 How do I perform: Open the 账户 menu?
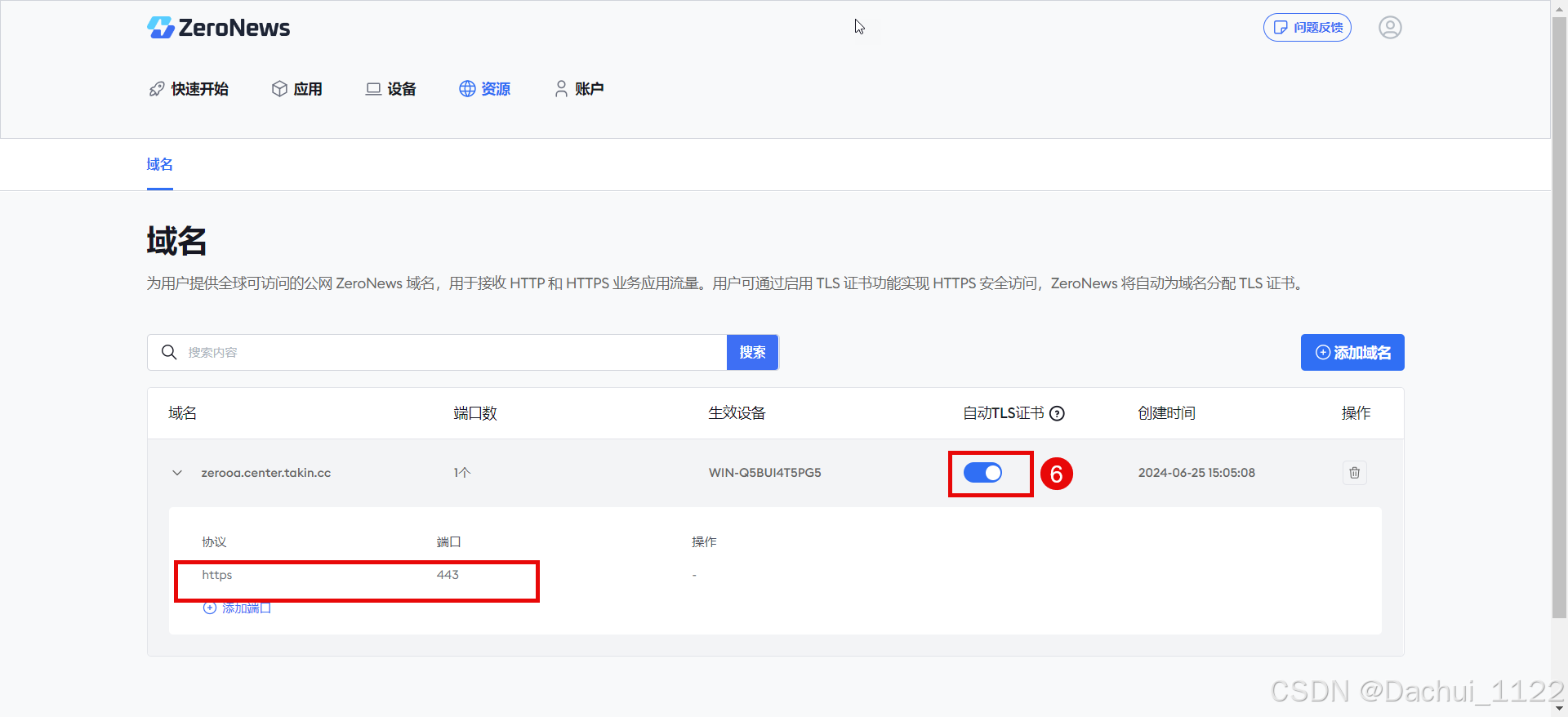point(579,89)
